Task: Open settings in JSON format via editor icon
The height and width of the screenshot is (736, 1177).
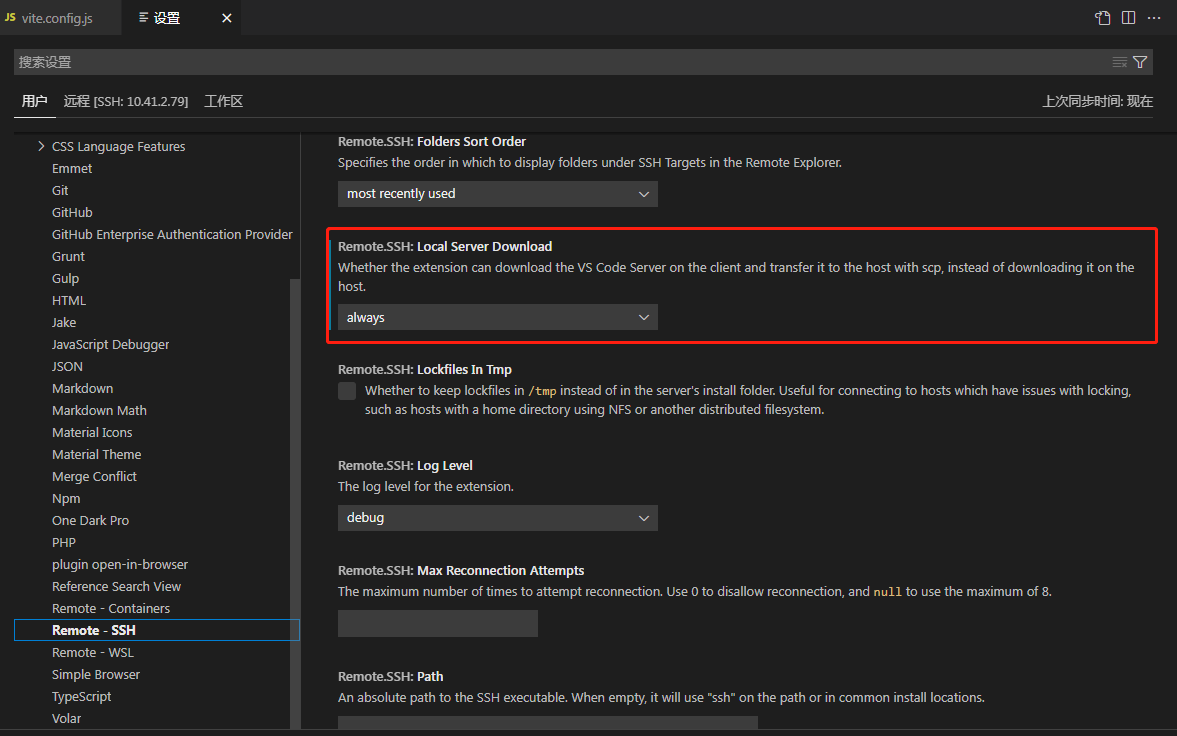Action: pos(1101,17)
